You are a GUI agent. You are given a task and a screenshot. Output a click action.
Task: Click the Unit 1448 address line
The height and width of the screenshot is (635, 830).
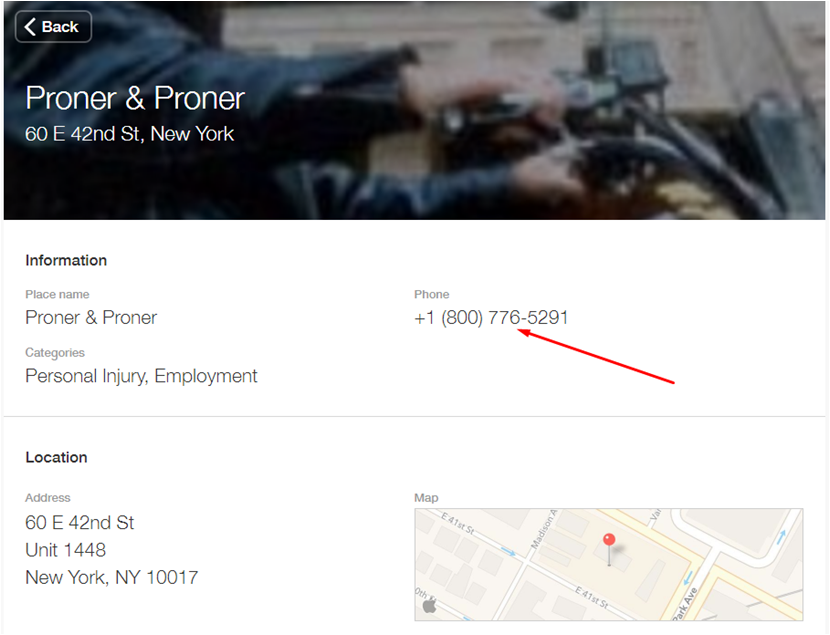click(66, 550)
